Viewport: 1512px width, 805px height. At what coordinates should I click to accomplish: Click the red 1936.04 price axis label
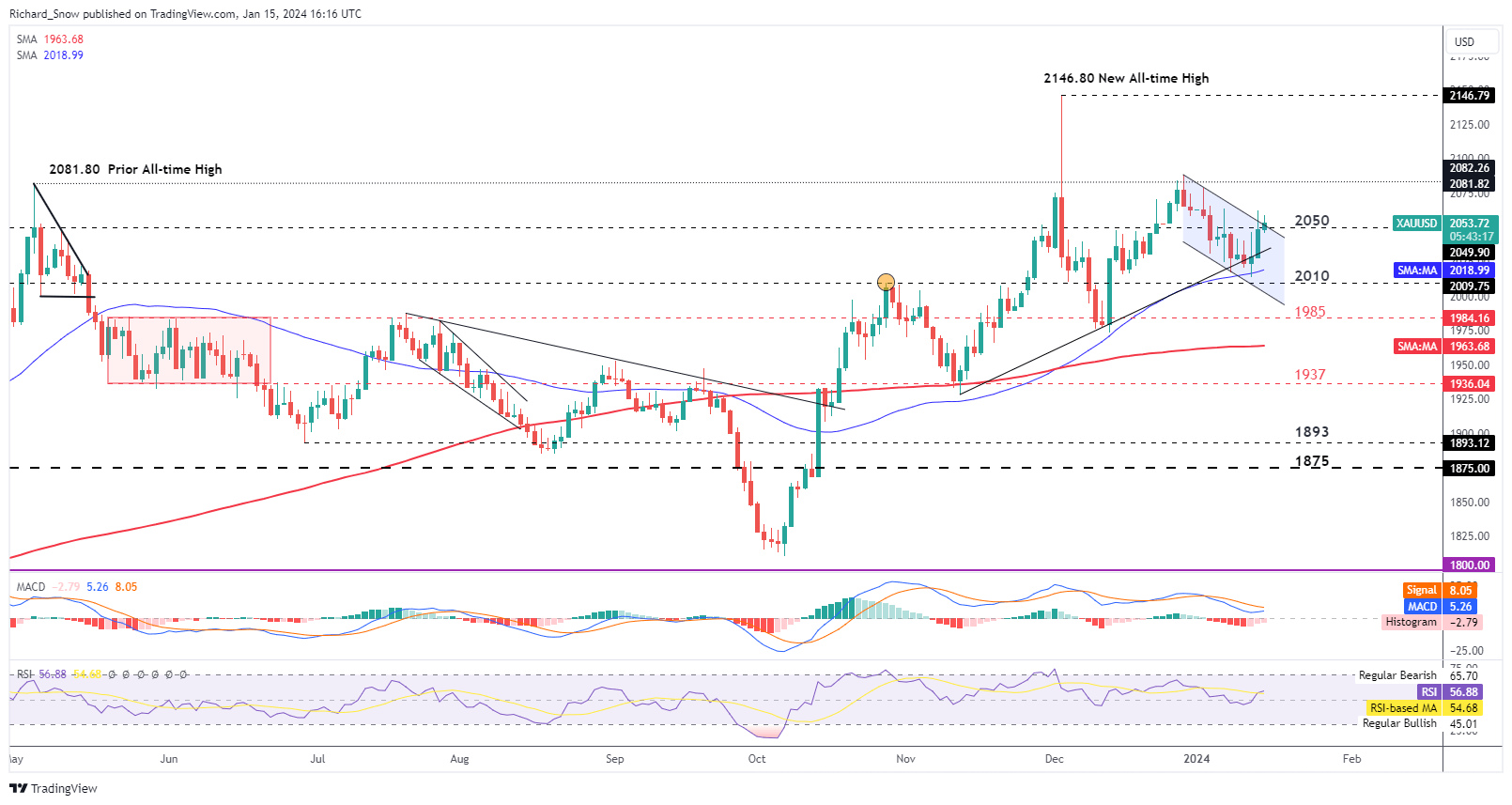[1470, 384]
